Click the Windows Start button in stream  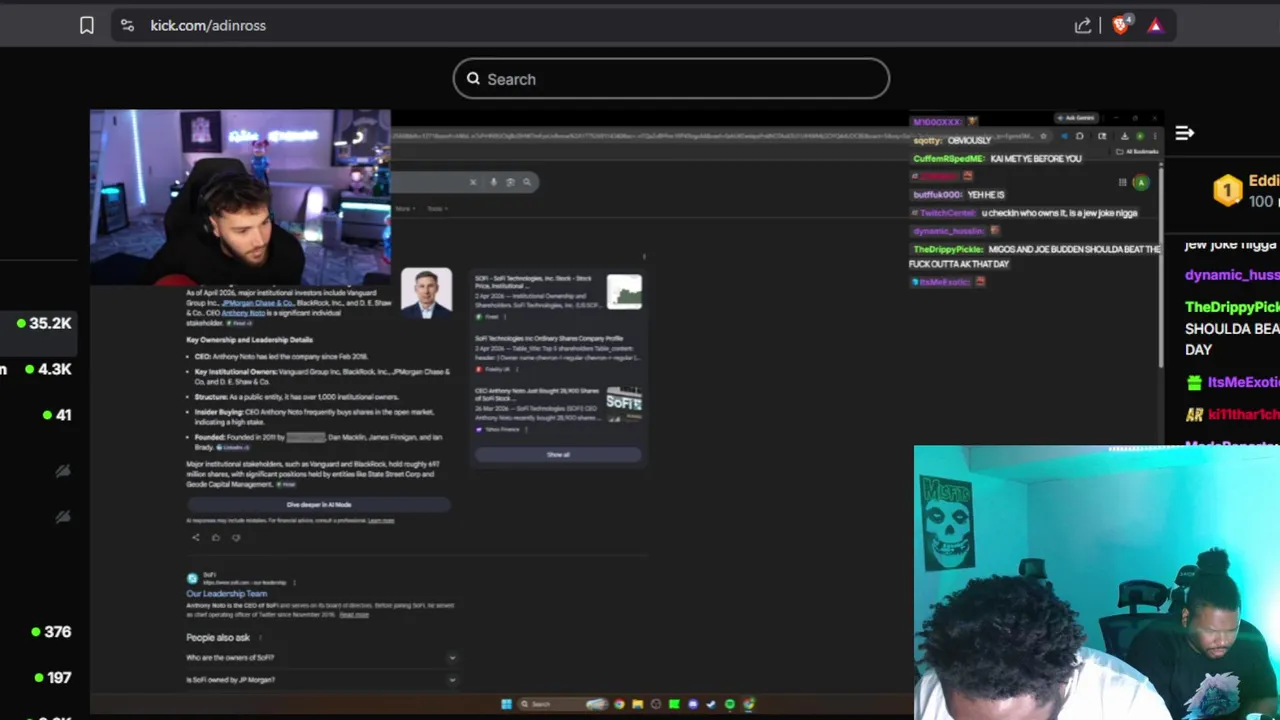(506, 704)
